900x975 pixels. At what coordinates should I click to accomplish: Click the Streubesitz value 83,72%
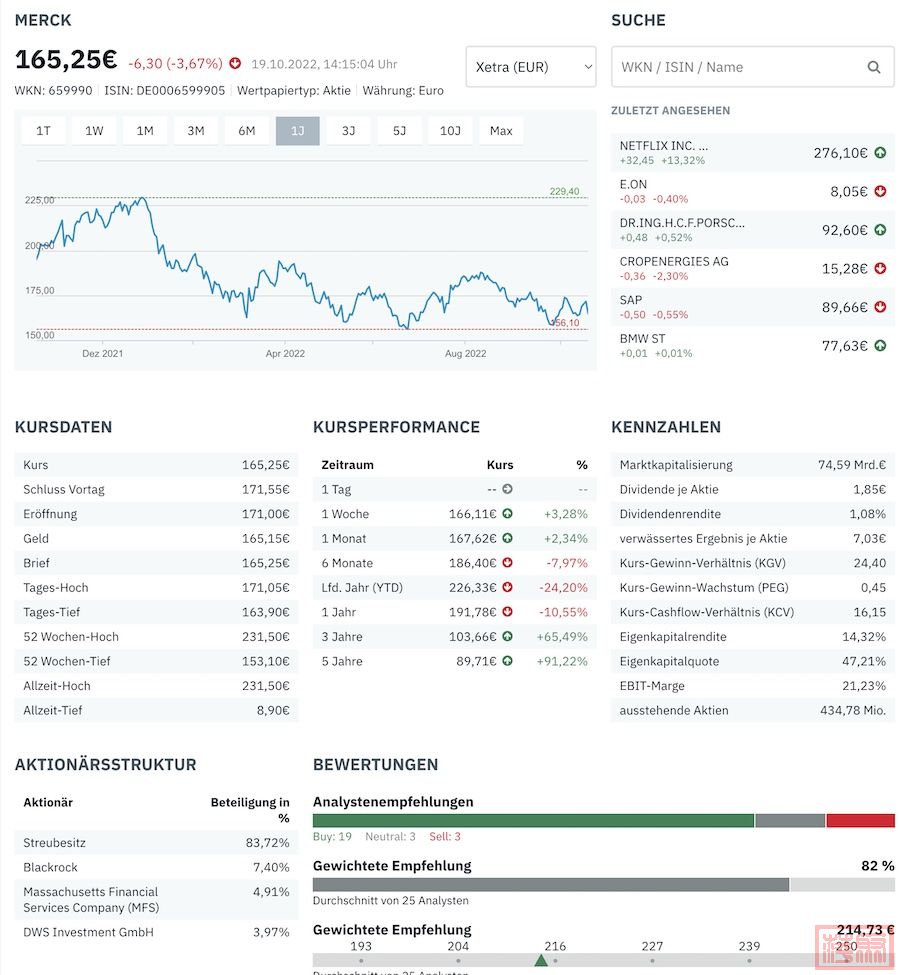point(267,843)
